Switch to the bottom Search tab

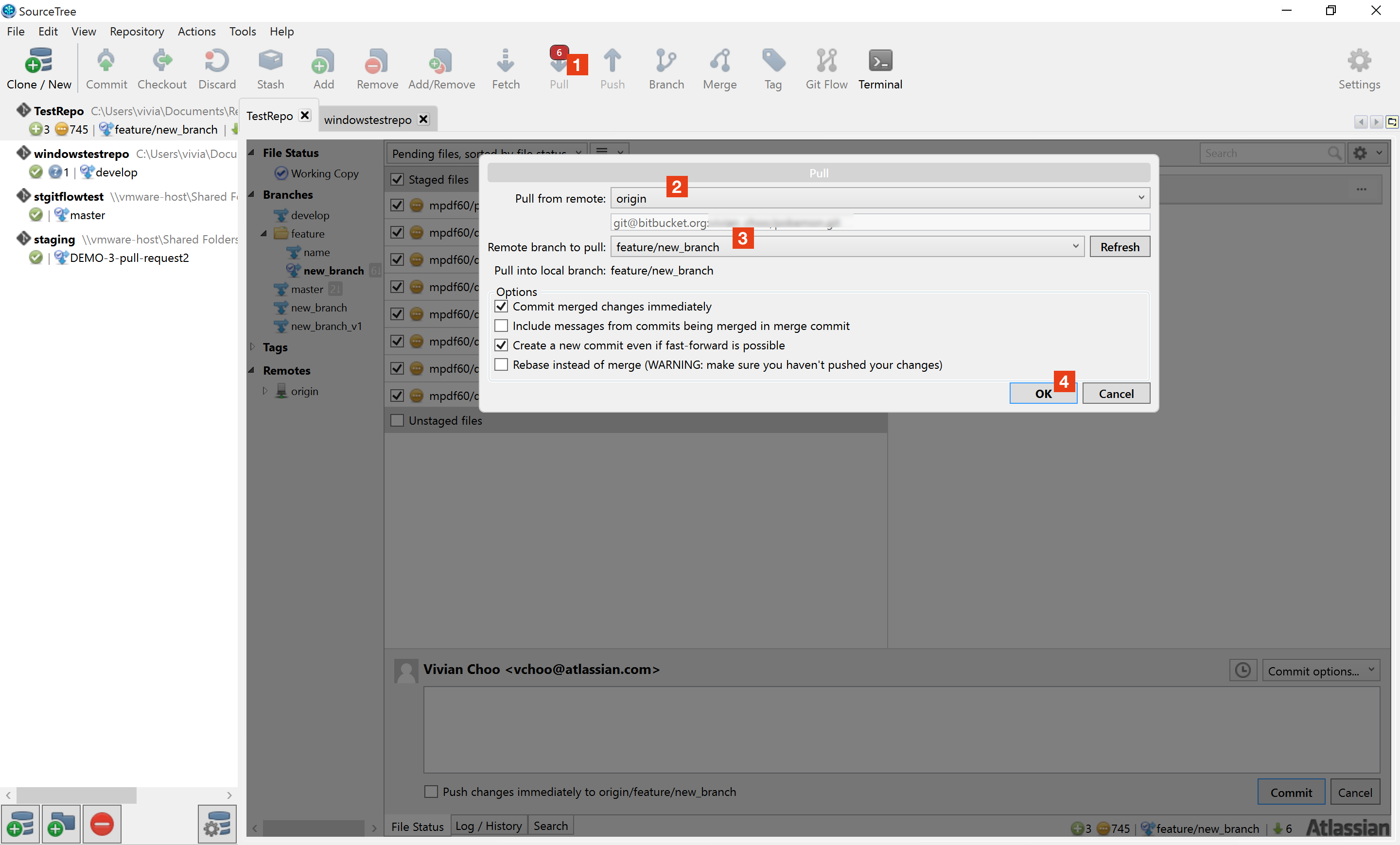551,826
